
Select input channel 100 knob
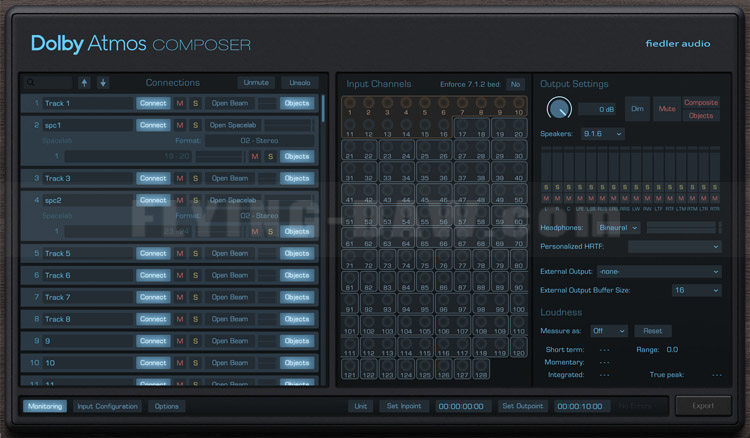pos(519,300)
